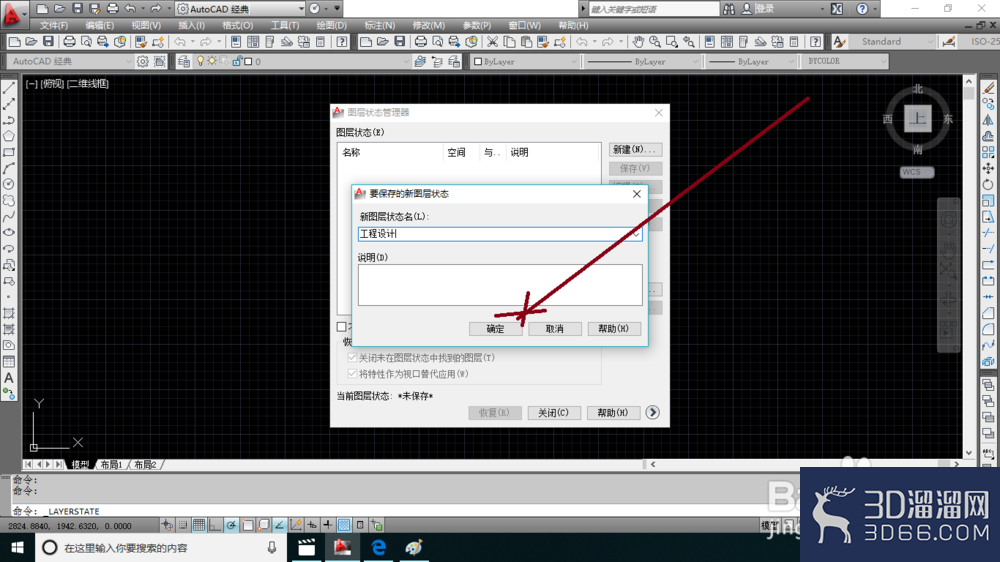Click 帮助(H) in the new layer state dialog

point(613,329)
